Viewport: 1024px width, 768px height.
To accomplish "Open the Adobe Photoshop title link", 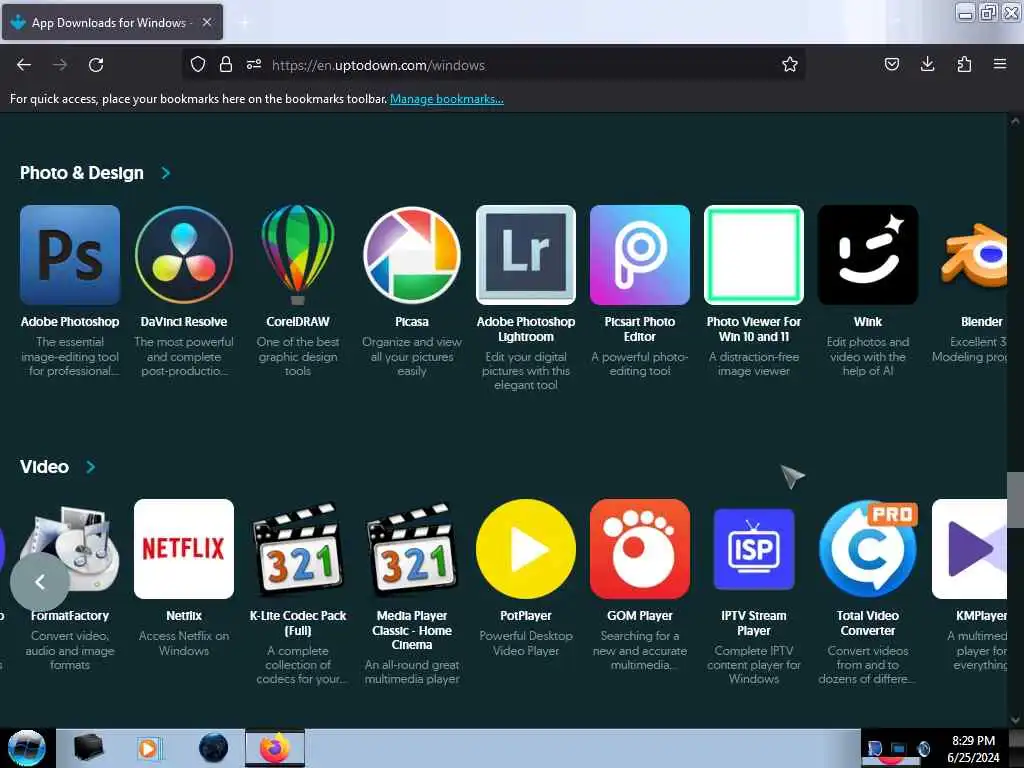I will [70, 322].
